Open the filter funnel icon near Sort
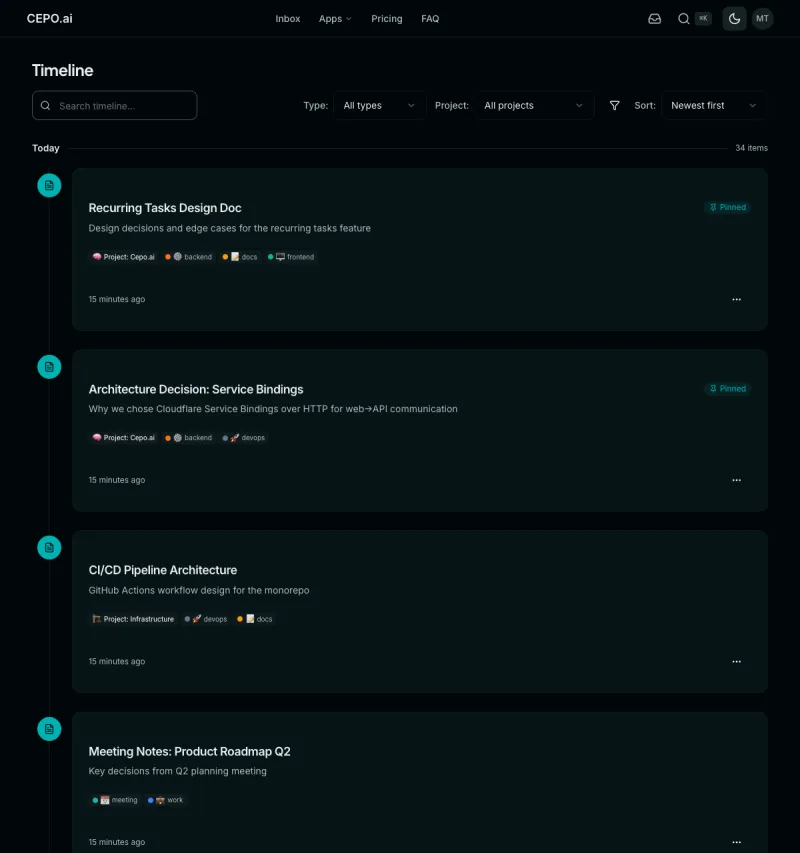This screenshot has height=853, width=800. pos(614,105)
